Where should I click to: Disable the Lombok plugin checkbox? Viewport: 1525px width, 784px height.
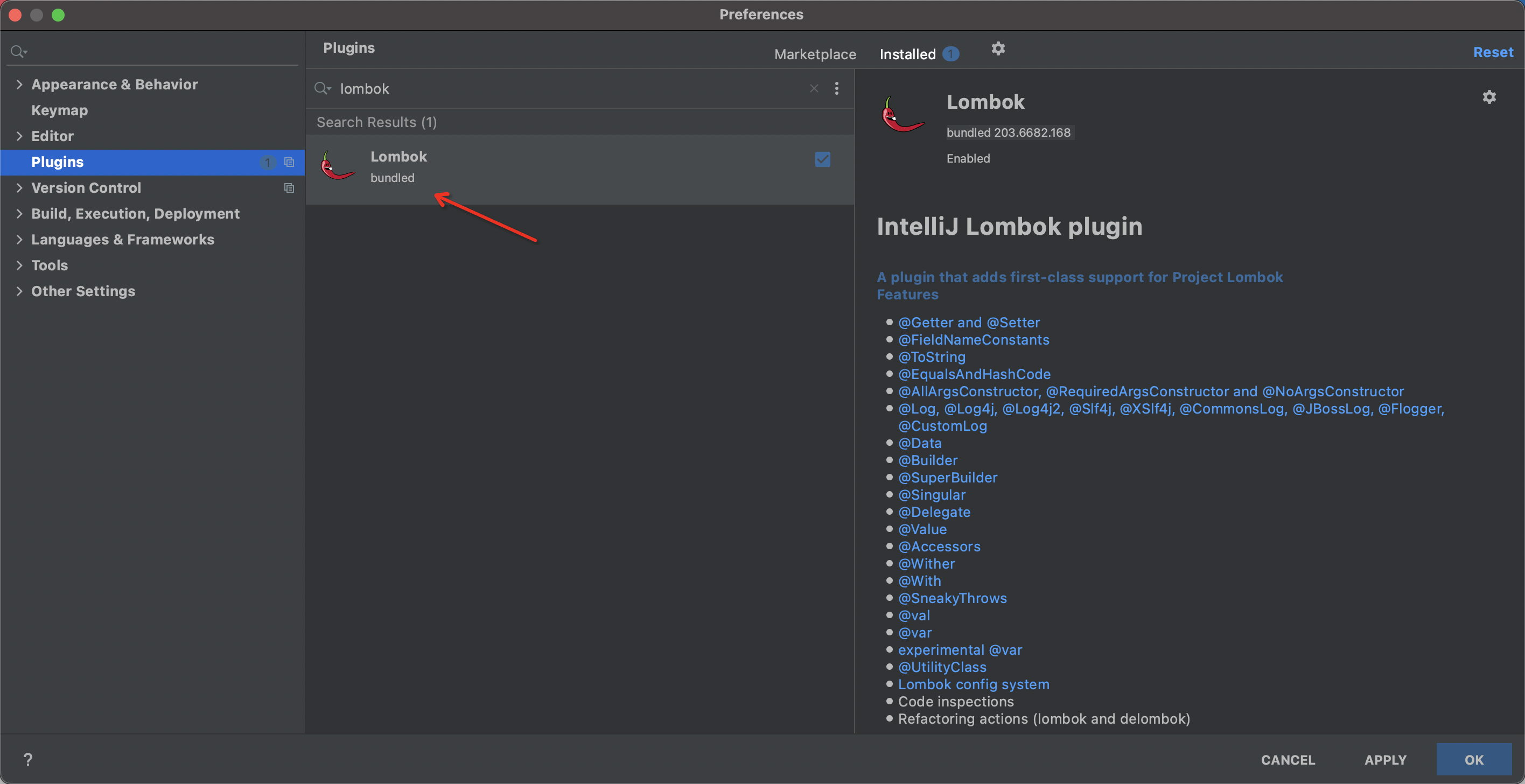point(822,159)
